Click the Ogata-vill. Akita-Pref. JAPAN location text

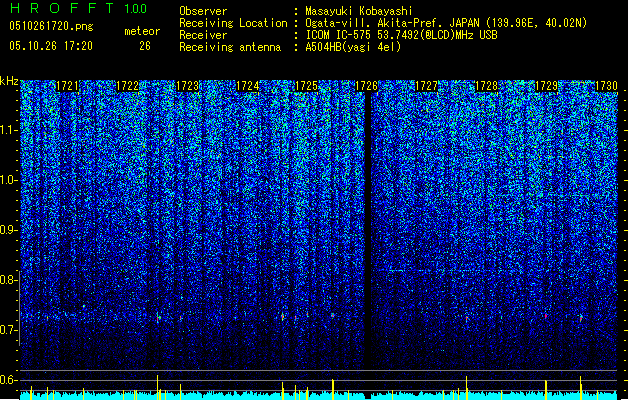[446, 23]
